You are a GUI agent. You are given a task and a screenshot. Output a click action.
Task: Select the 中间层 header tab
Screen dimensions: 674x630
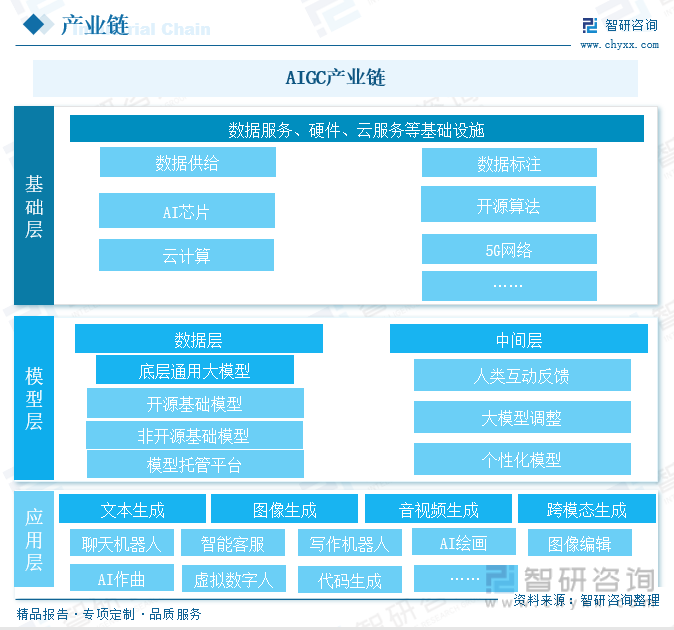[518, 339]
